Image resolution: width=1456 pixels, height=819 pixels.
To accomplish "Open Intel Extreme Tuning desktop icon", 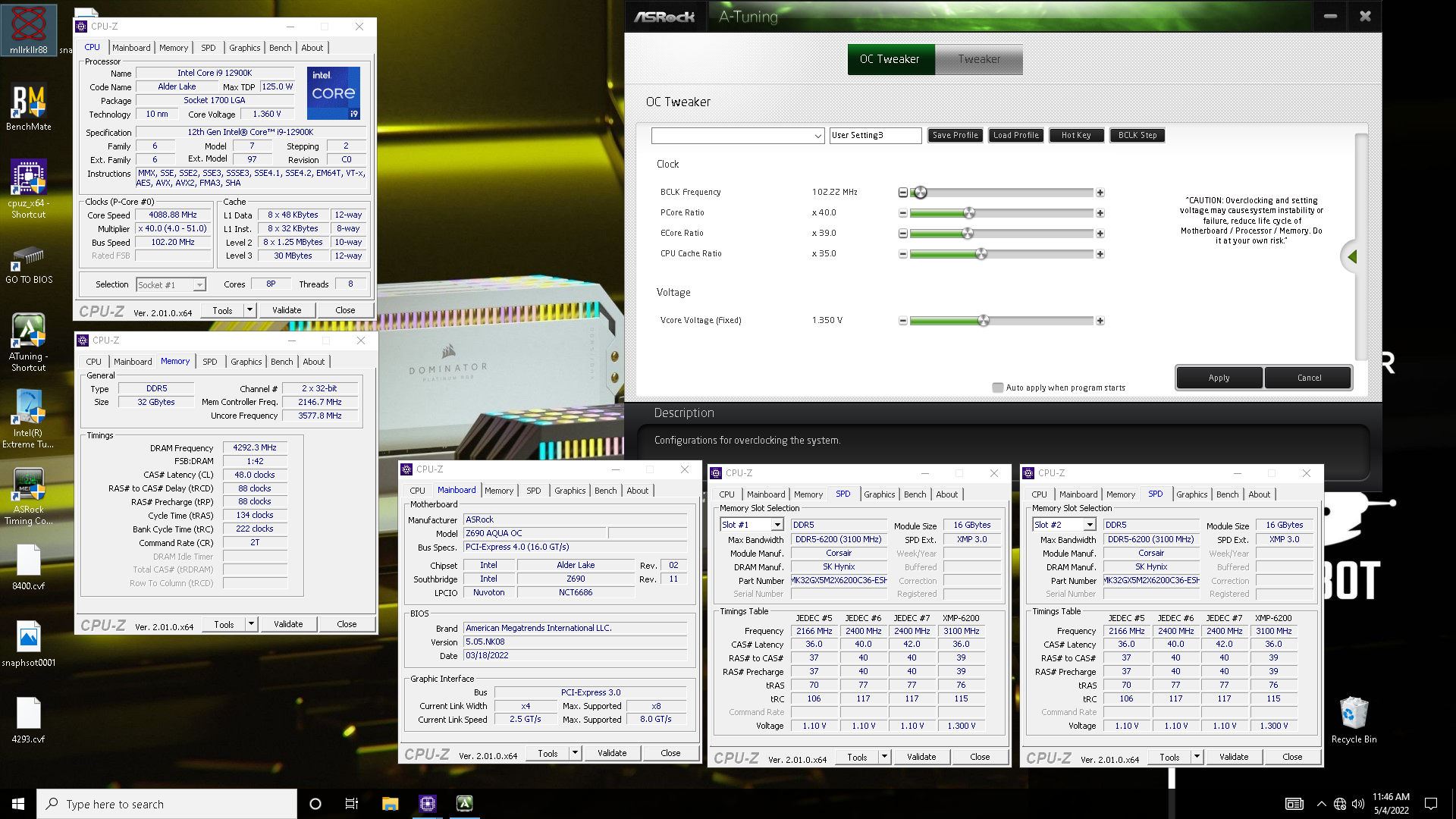I will (x=29, y=419).
